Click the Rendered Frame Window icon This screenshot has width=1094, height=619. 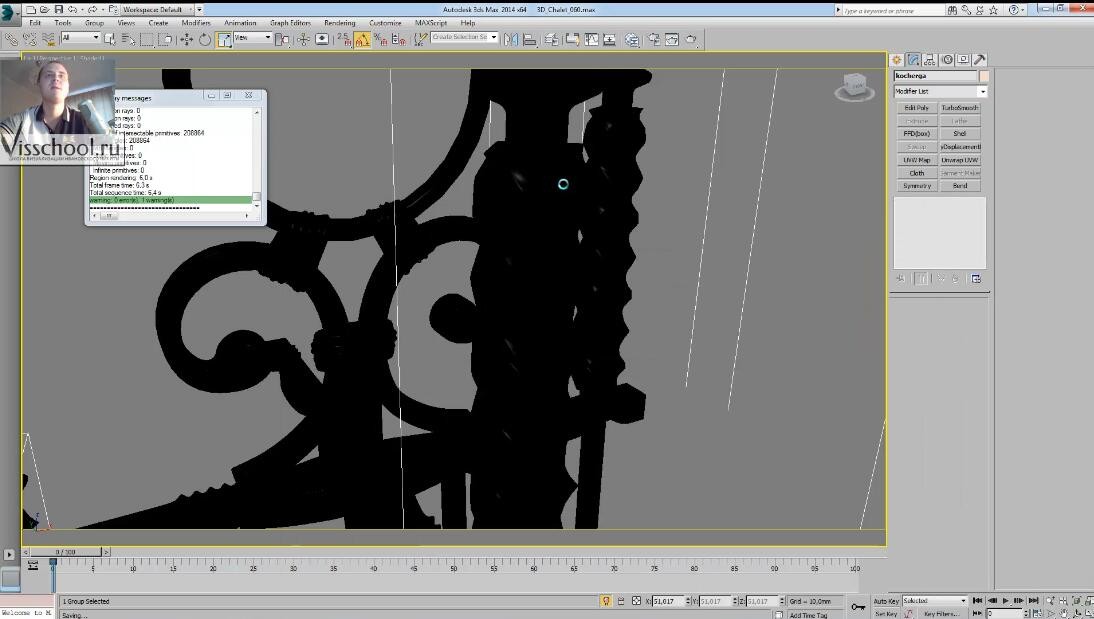click(x=672, y=39)
